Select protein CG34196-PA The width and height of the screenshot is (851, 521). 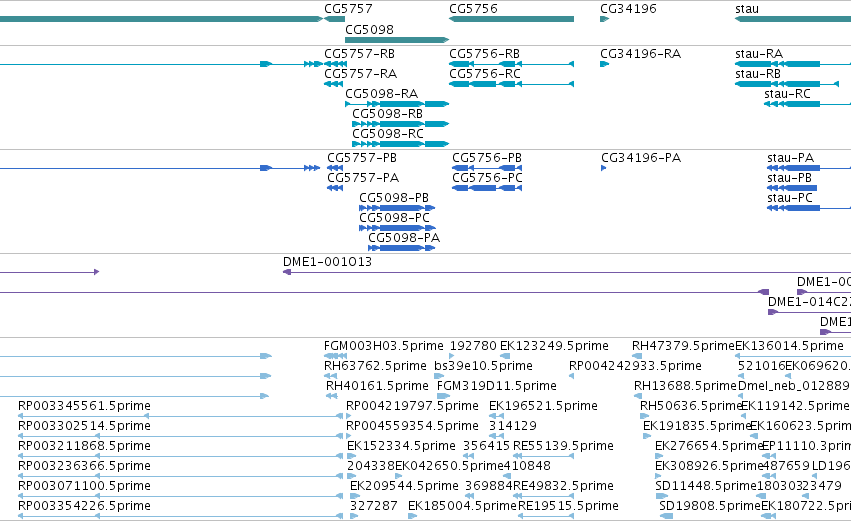pos(641,158)
